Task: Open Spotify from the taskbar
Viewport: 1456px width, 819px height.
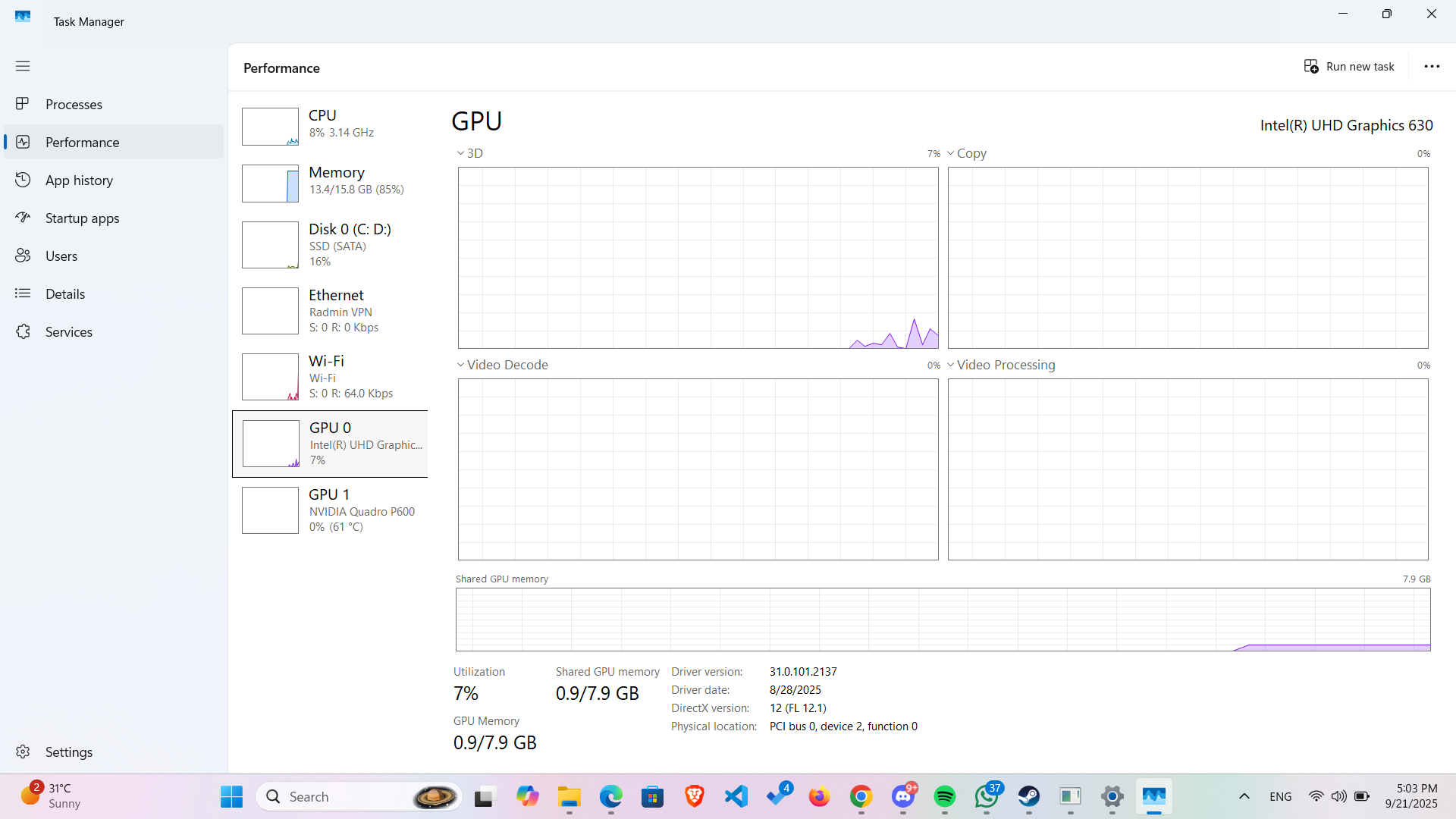Action: pos(945,797)
